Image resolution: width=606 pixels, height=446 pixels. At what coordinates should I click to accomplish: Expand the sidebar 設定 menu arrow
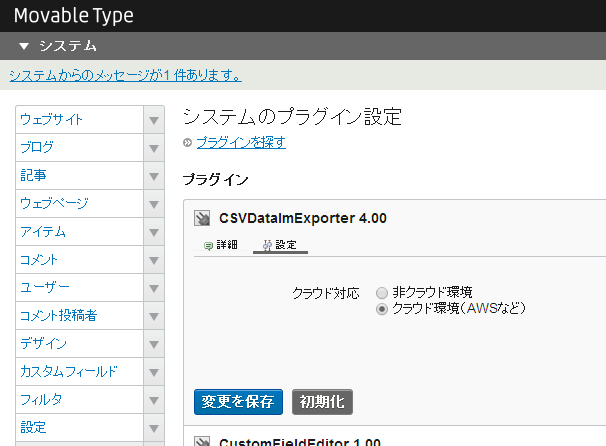click(x=154, y=428)
